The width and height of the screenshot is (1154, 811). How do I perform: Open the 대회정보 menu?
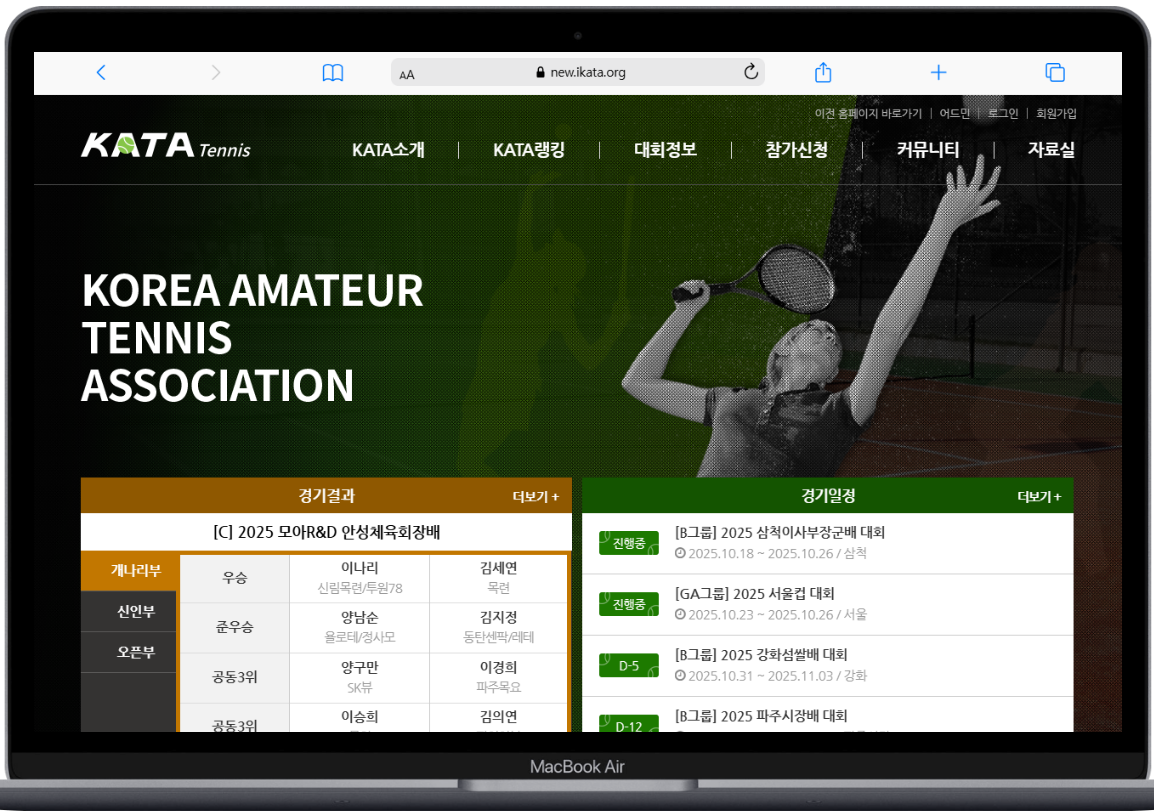pyautogui.click(x=665, y=150)
